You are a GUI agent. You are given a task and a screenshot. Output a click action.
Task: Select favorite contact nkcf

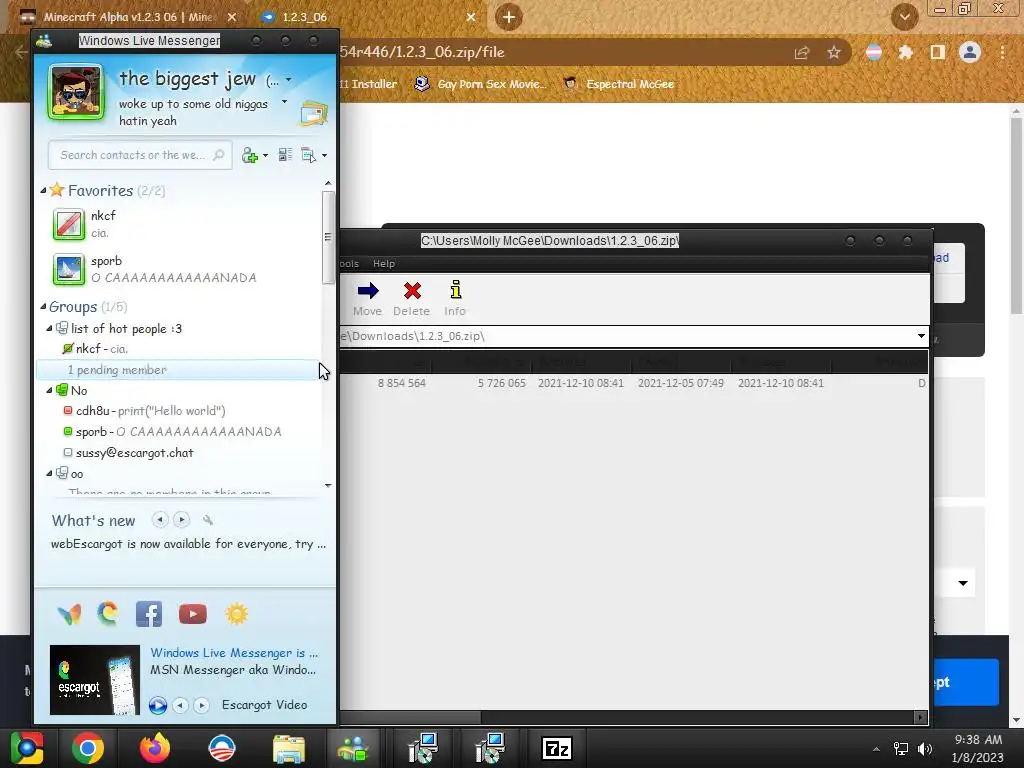coord(180,224)
